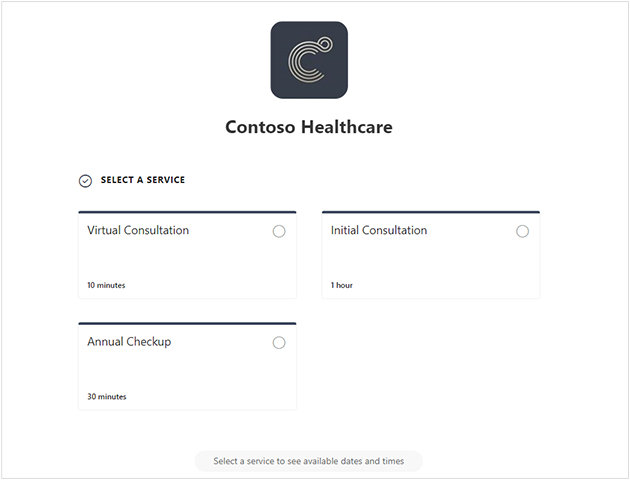
Task: Click the top border of the Initial Consultation card
Action: pyautogui.click(x=431, y=212)
